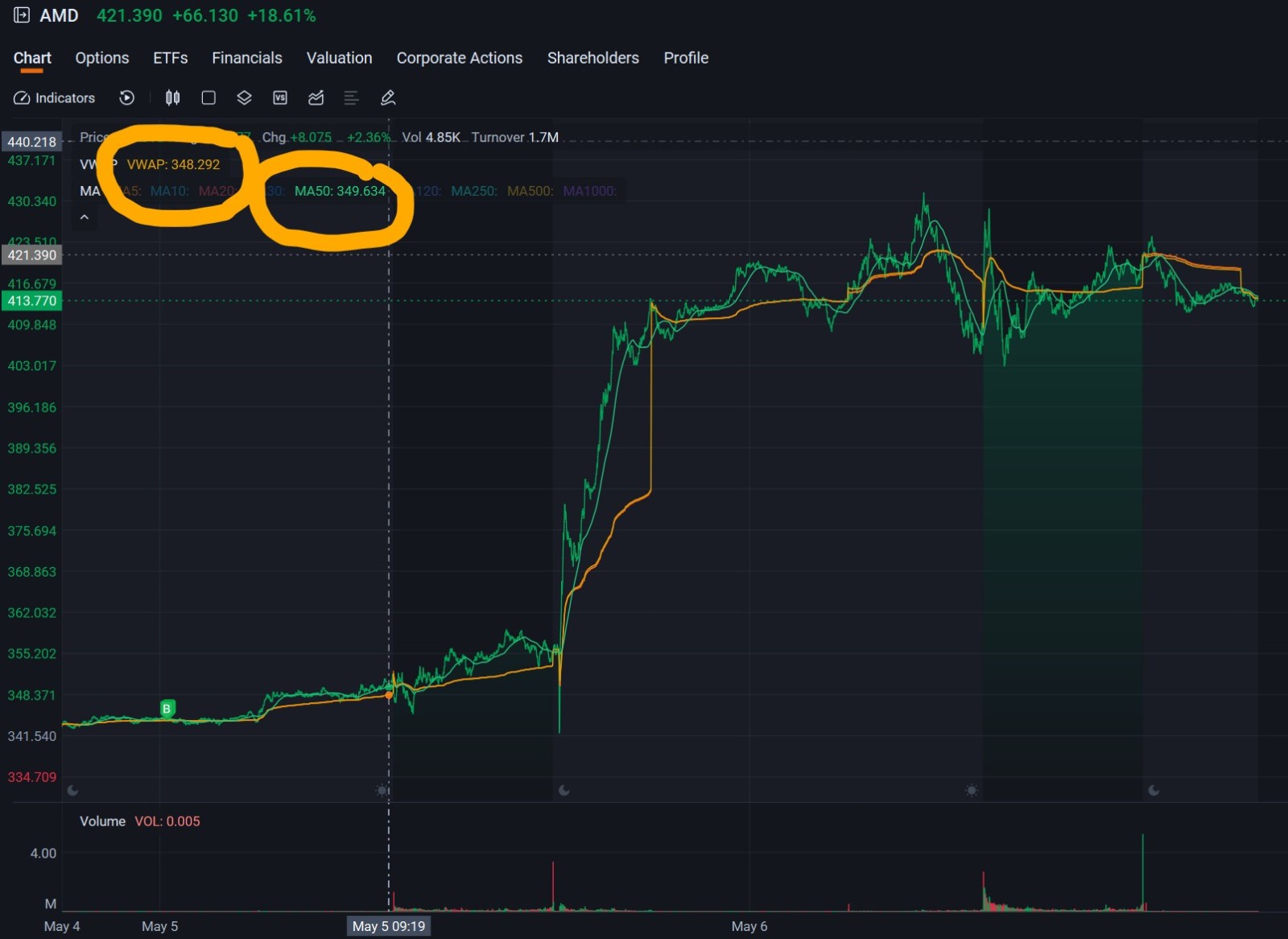Open the Profile tab

[x=686, y=58]
